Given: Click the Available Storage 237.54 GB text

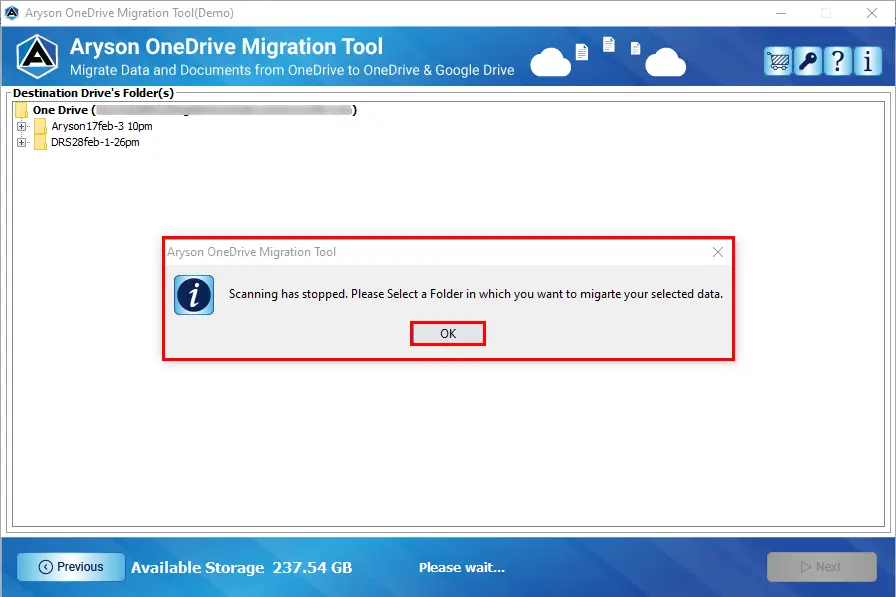Looking at the screenshot, I should point(242,567).
